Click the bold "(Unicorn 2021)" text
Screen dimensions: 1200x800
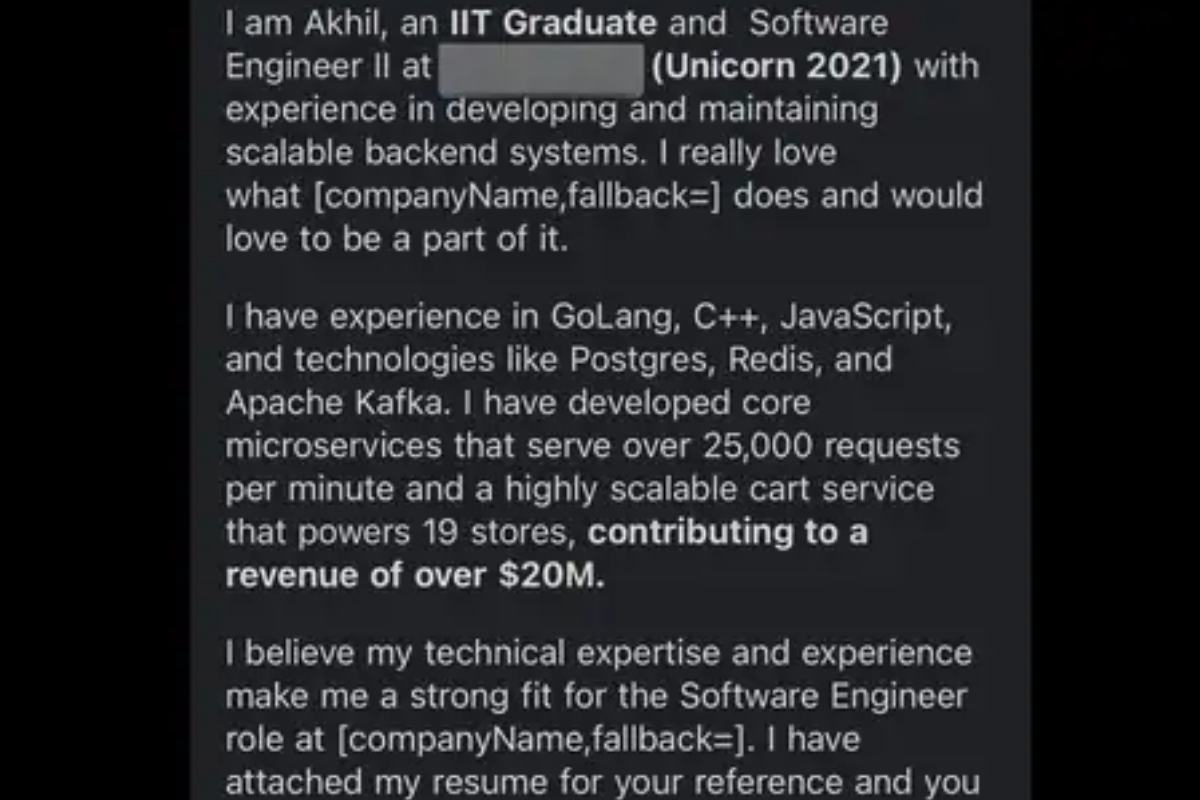776,67
